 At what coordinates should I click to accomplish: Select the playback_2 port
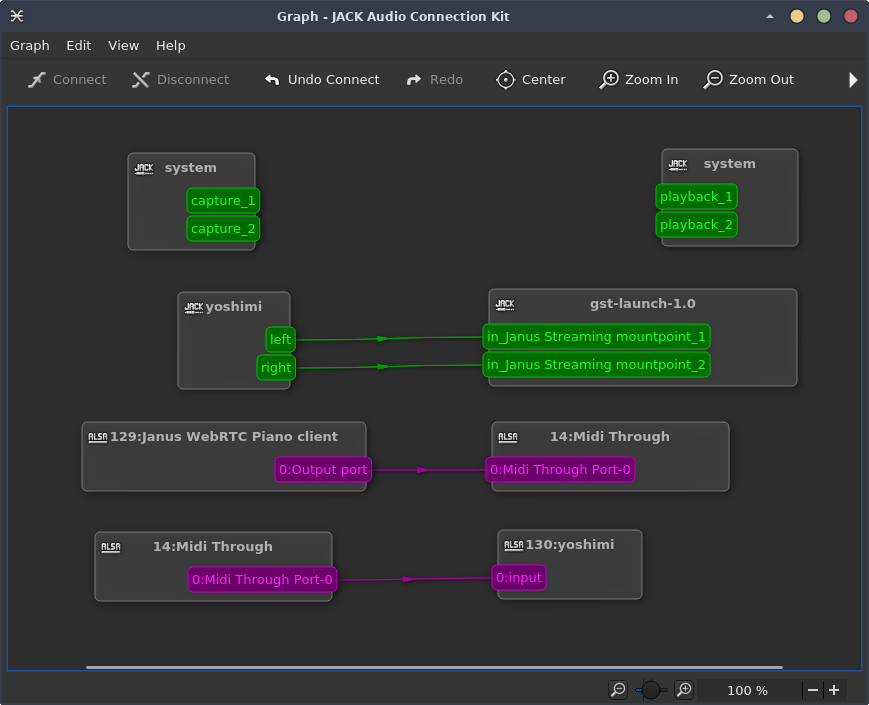click(696, 224)
